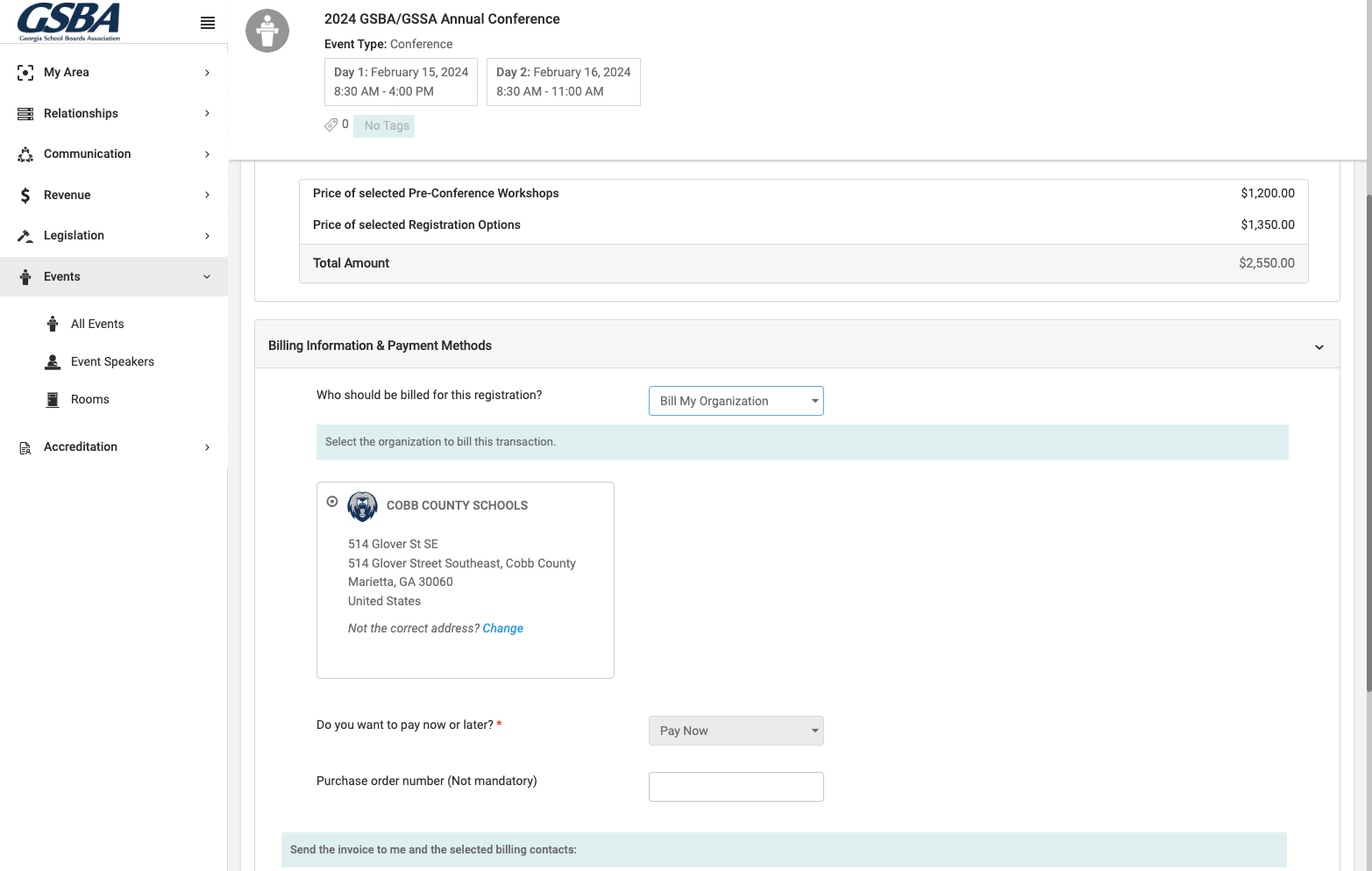Open the Pay Now dropdown

click(x=736, y=731)
